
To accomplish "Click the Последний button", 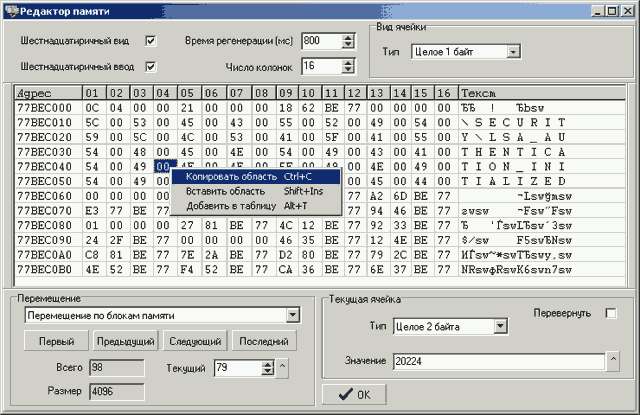I will pos(264,341).
